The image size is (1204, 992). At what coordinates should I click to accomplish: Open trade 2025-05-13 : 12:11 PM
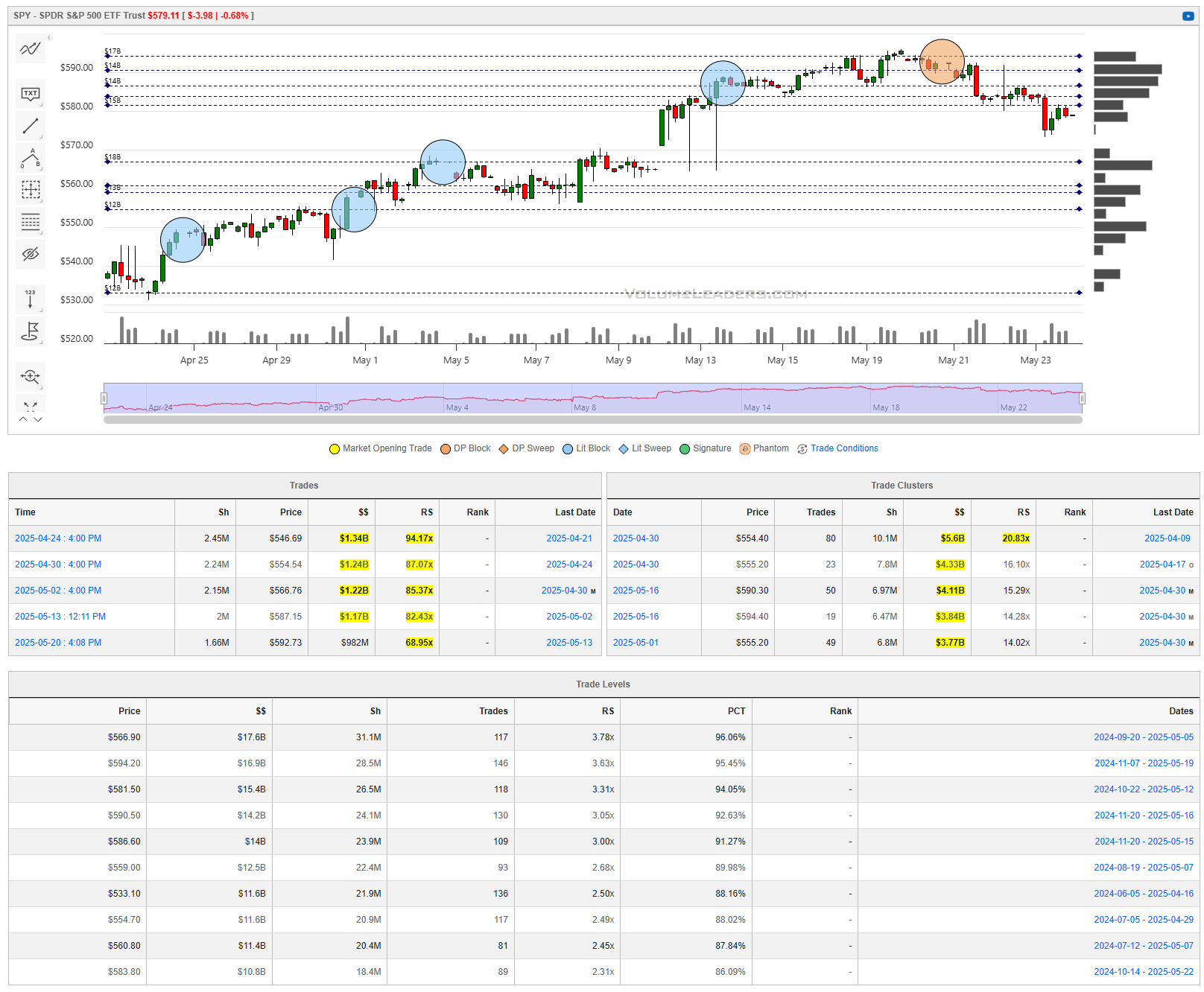coord(60,617)
